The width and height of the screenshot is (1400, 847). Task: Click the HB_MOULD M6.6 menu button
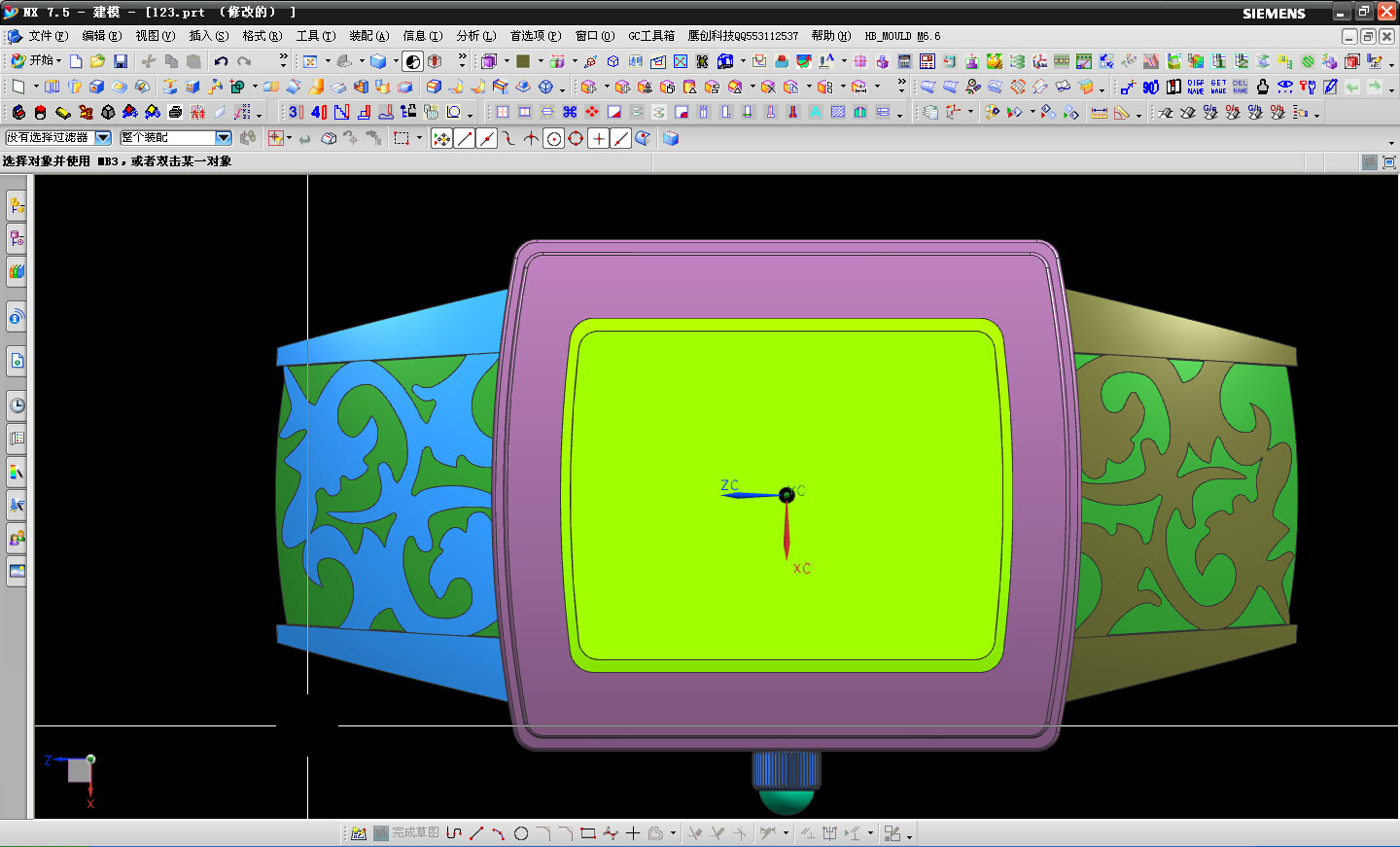click(x=902, y=36)
